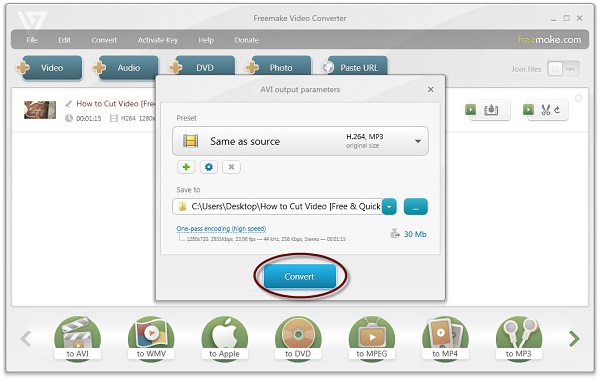Add a new preset with green plus
The width and height of the screenshot is (600, 379).
(x=186, y=167)
